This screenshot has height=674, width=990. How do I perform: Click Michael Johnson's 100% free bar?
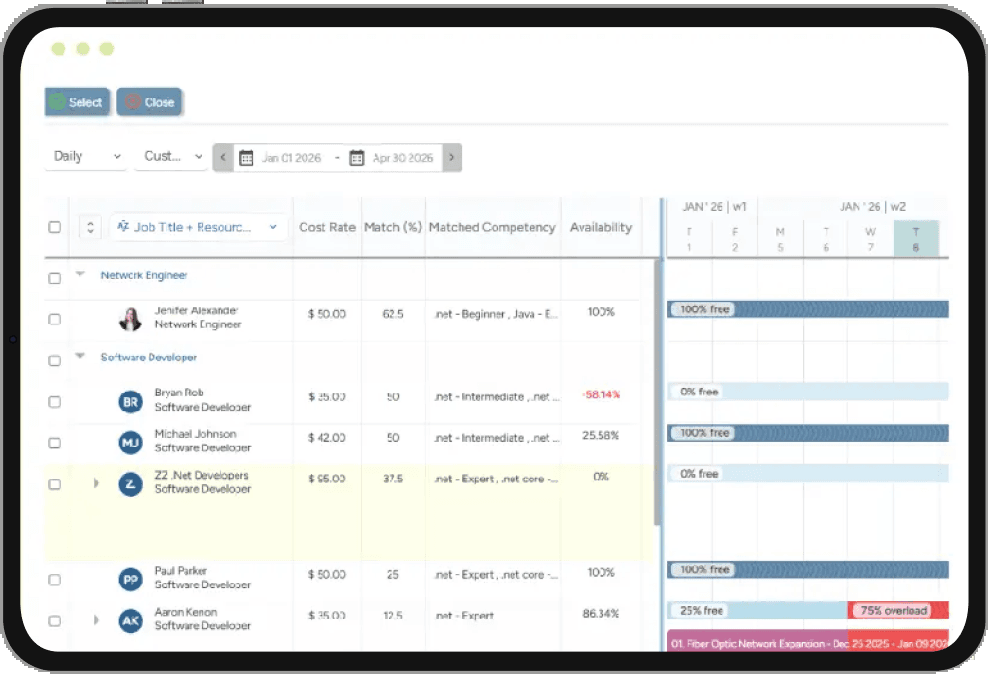(808, 433)
